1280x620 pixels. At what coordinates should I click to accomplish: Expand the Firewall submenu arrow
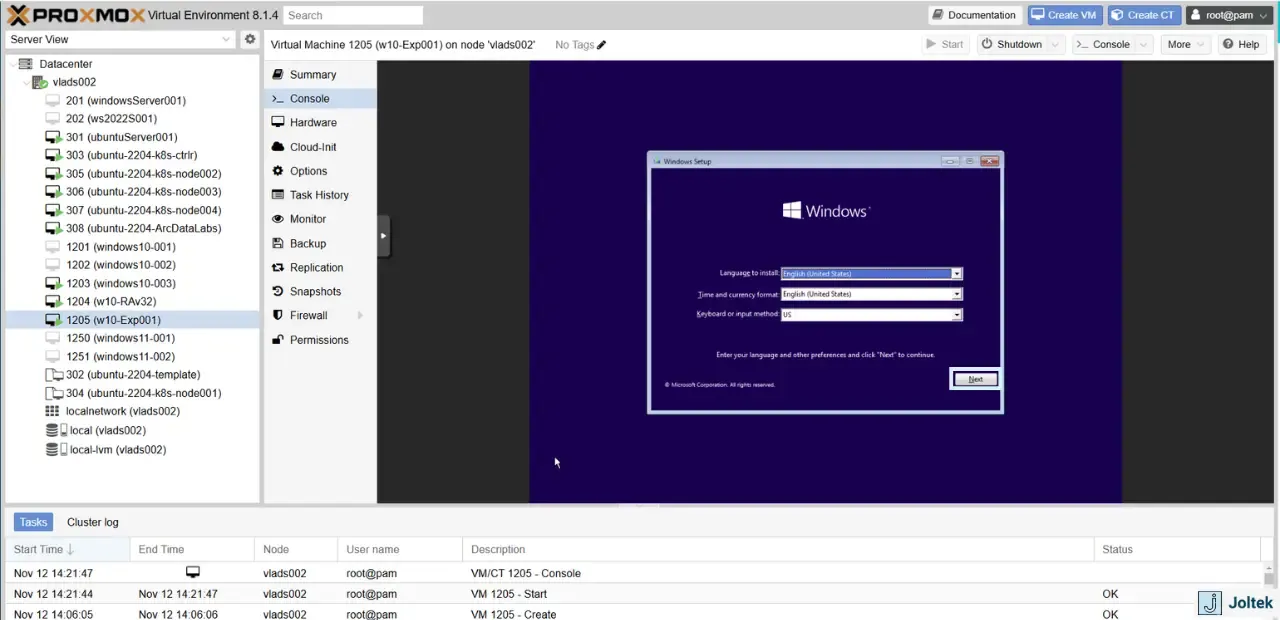point(360,315)
